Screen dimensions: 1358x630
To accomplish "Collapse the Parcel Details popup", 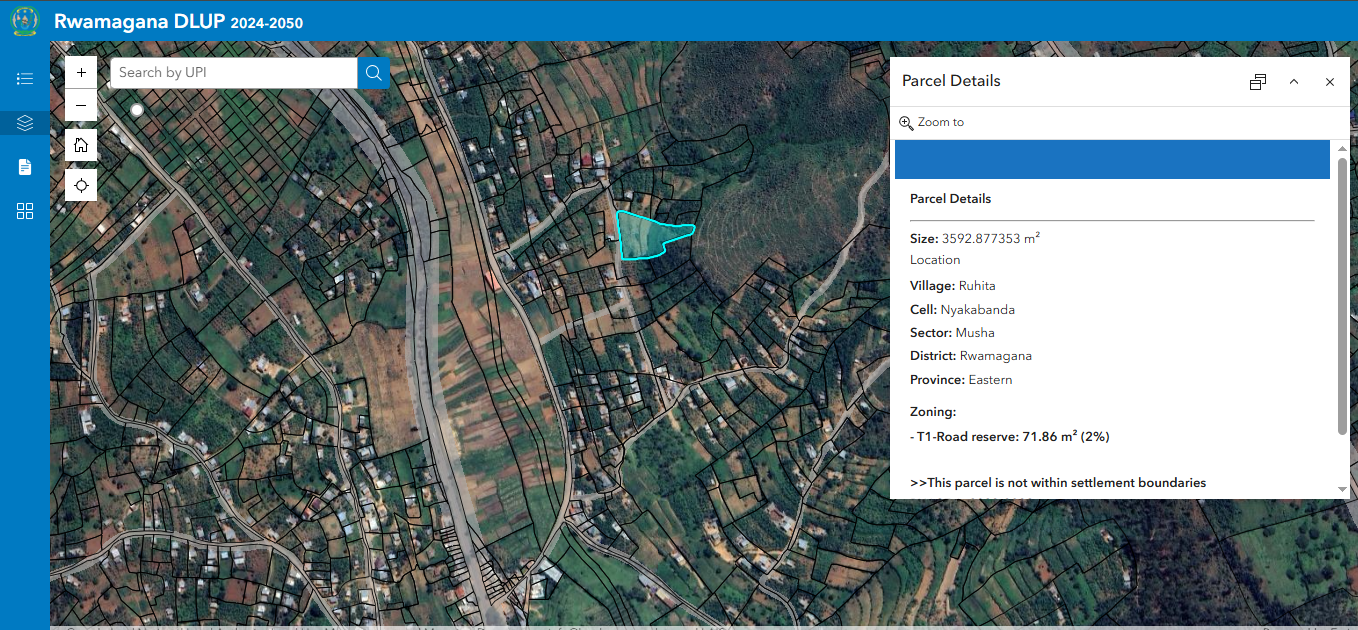I will (x=1294, y=82).
